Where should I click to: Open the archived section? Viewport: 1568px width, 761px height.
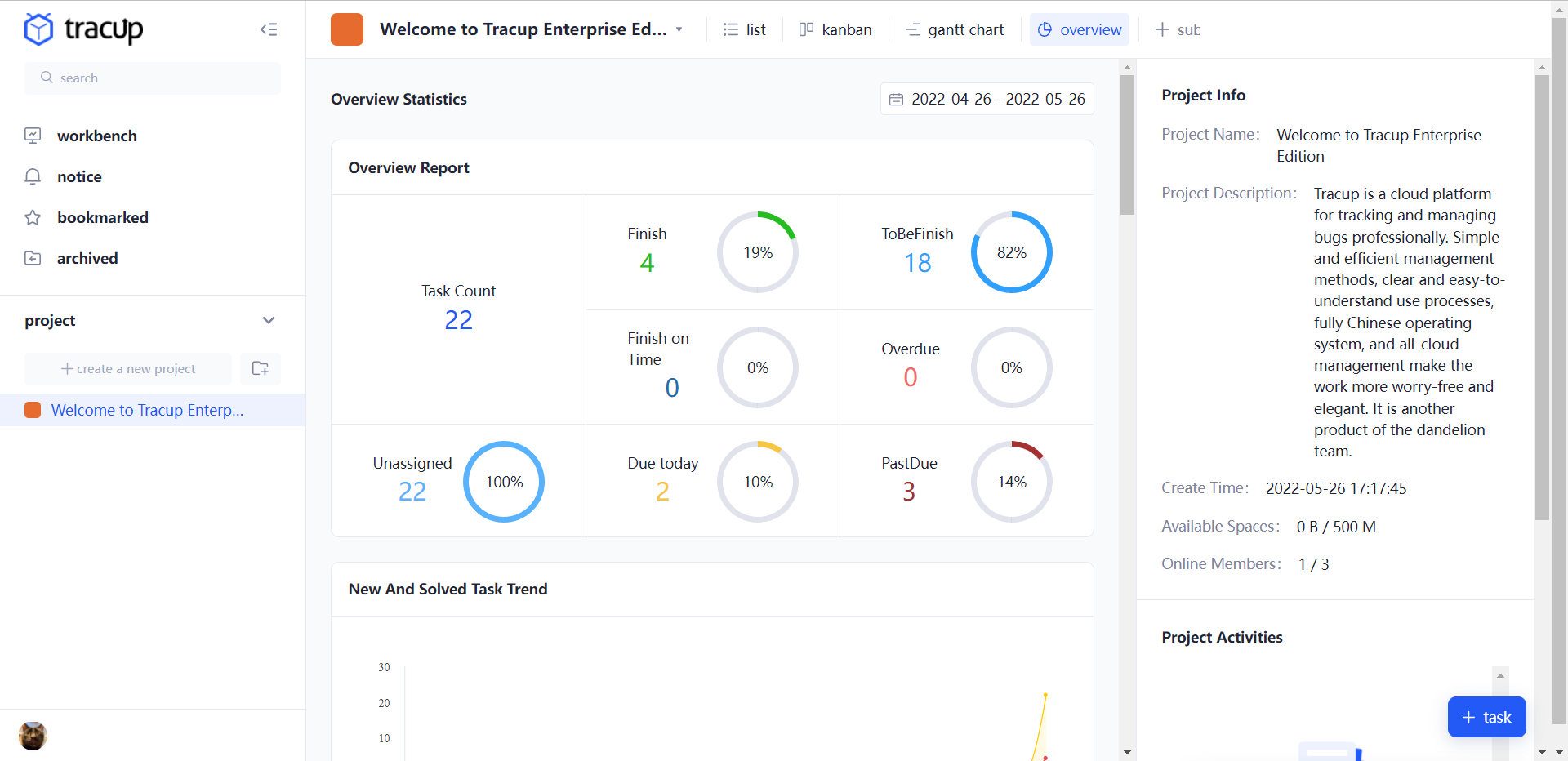point(88,258)
